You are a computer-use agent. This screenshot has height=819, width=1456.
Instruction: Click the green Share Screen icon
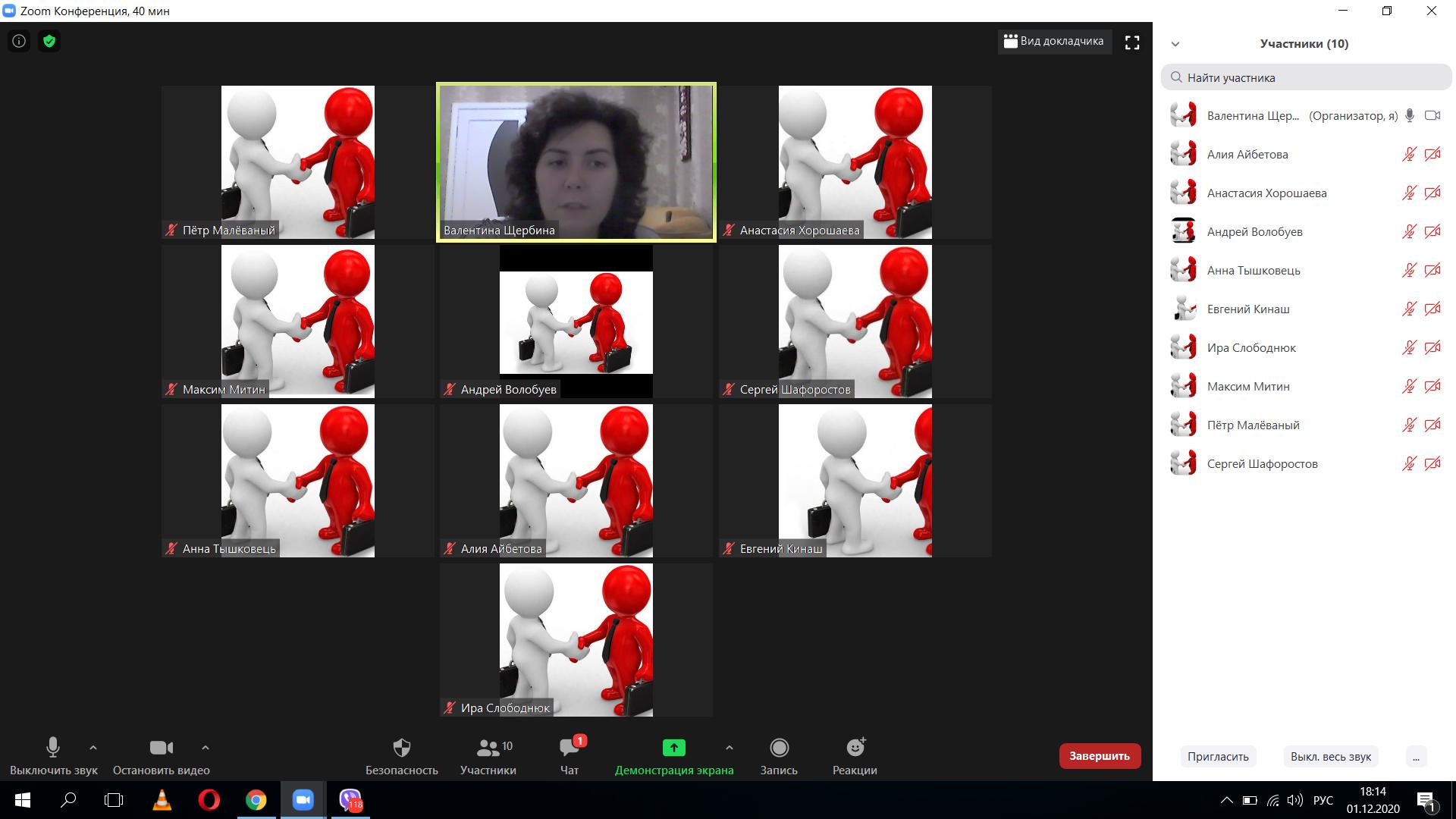coord(673,748)
